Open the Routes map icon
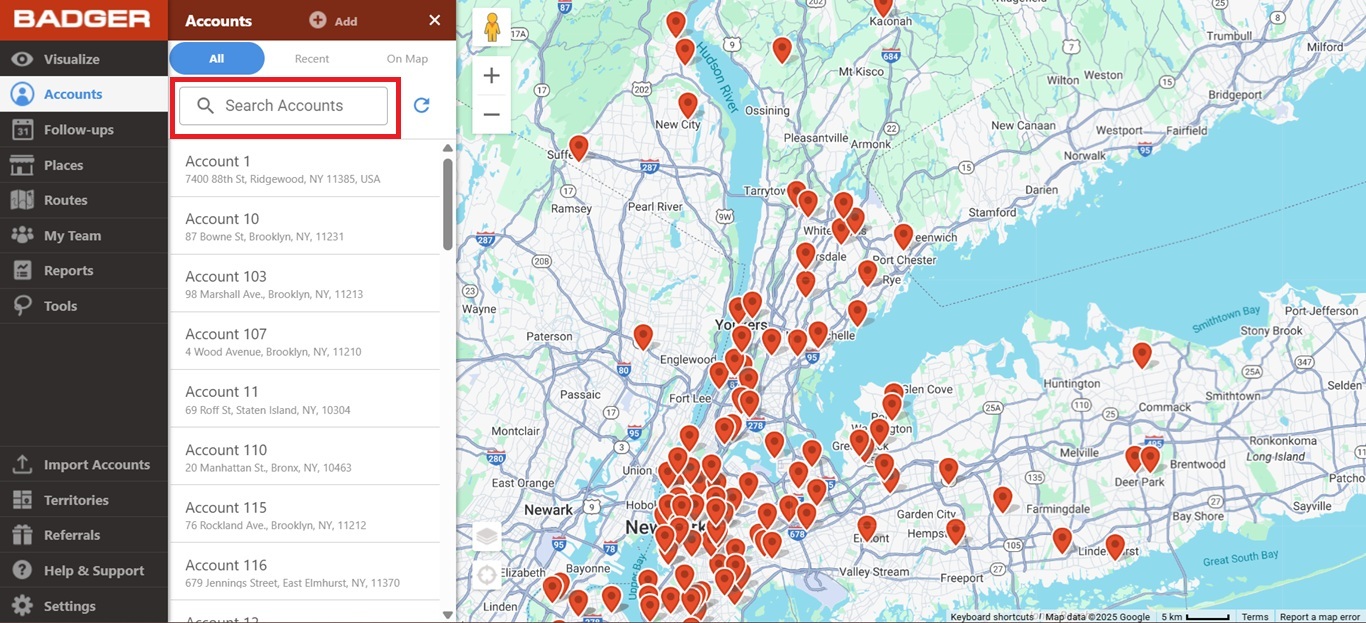 [22, 200]
